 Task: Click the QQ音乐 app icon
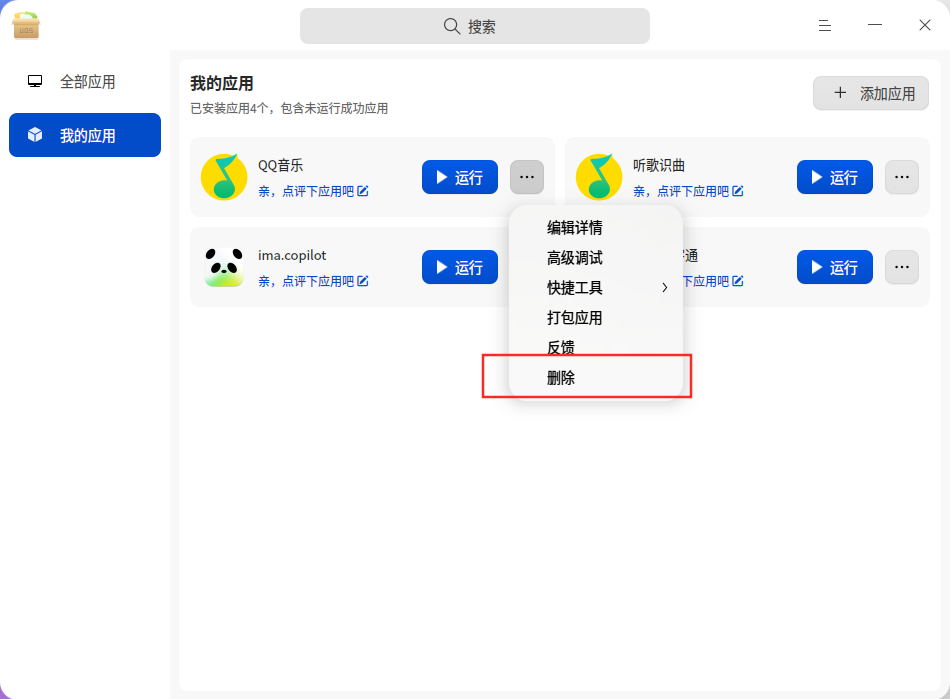(224, 177)
